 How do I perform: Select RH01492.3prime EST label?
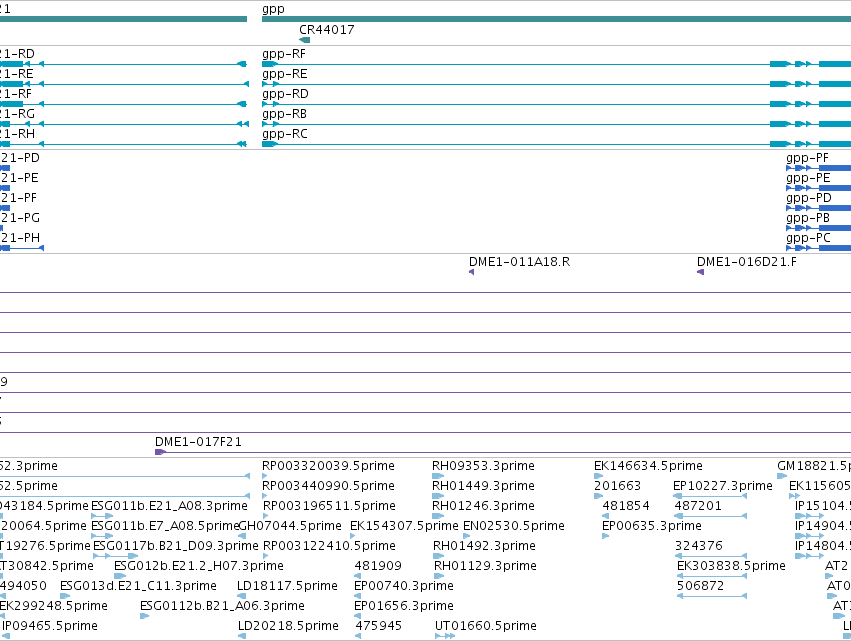coord(484,545)
